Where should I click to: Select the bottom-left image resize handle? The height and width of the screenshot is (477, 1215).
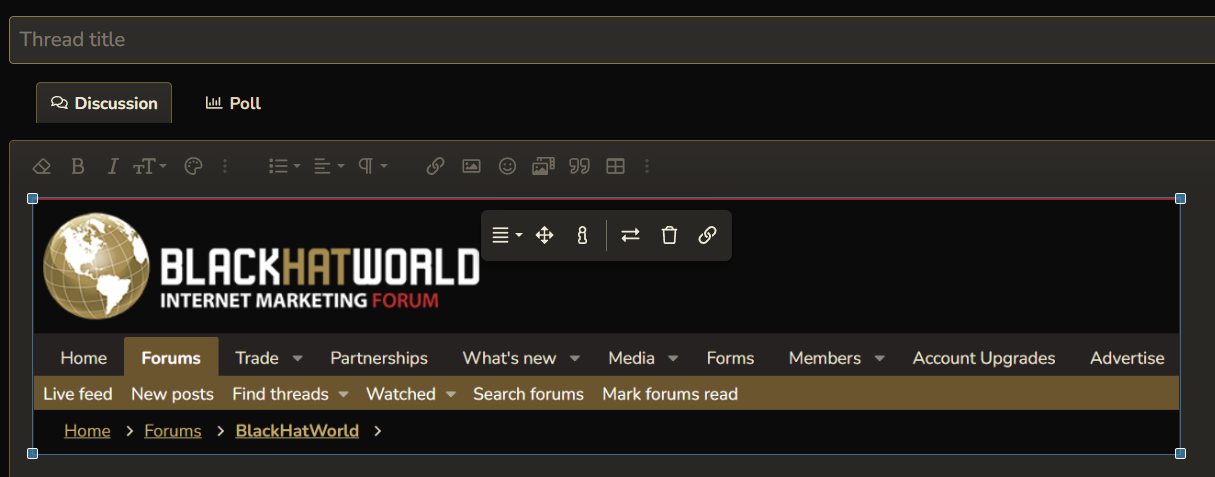(x=32, y=453)
